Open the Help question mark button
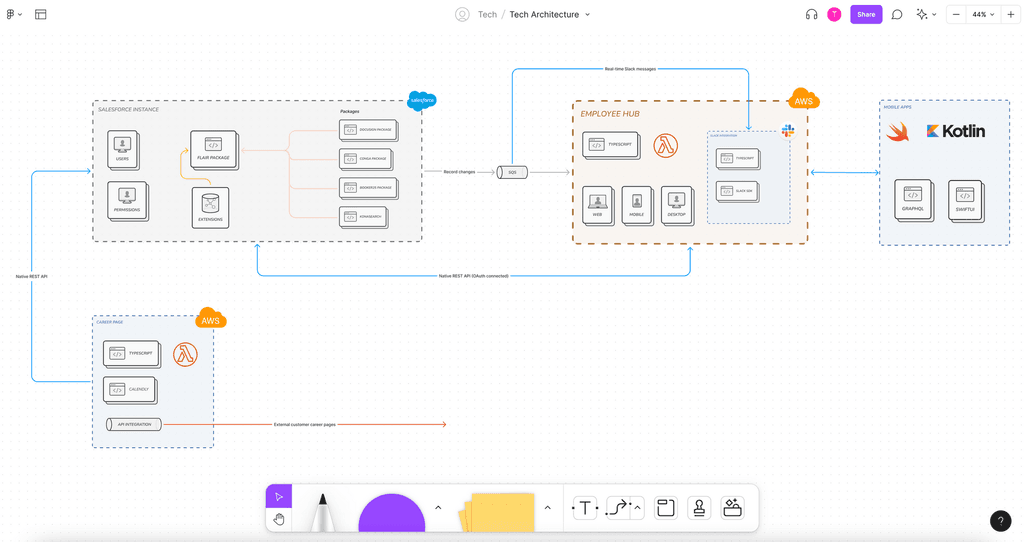The image size is (1024, 542). (1000, 520)
